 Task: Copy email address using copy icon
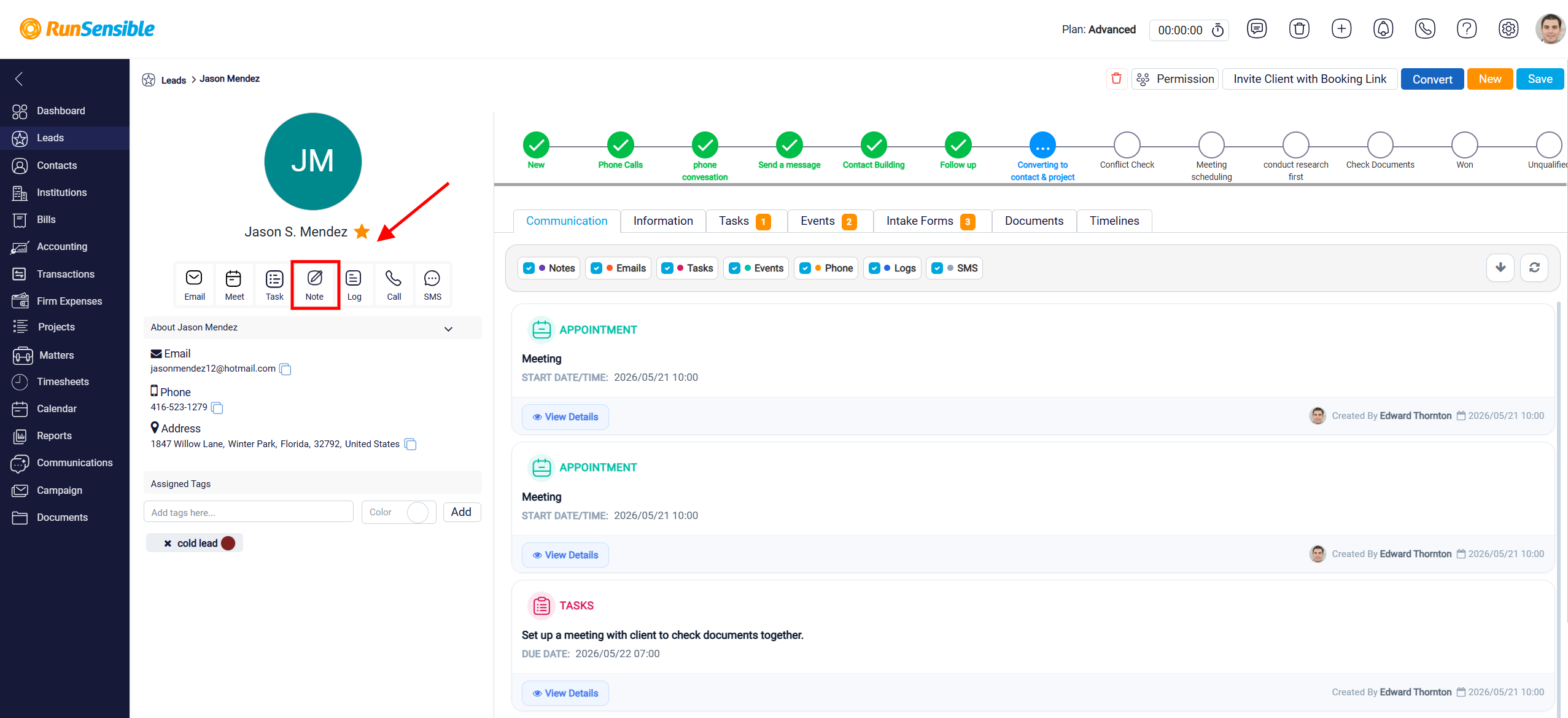point(285,369)
